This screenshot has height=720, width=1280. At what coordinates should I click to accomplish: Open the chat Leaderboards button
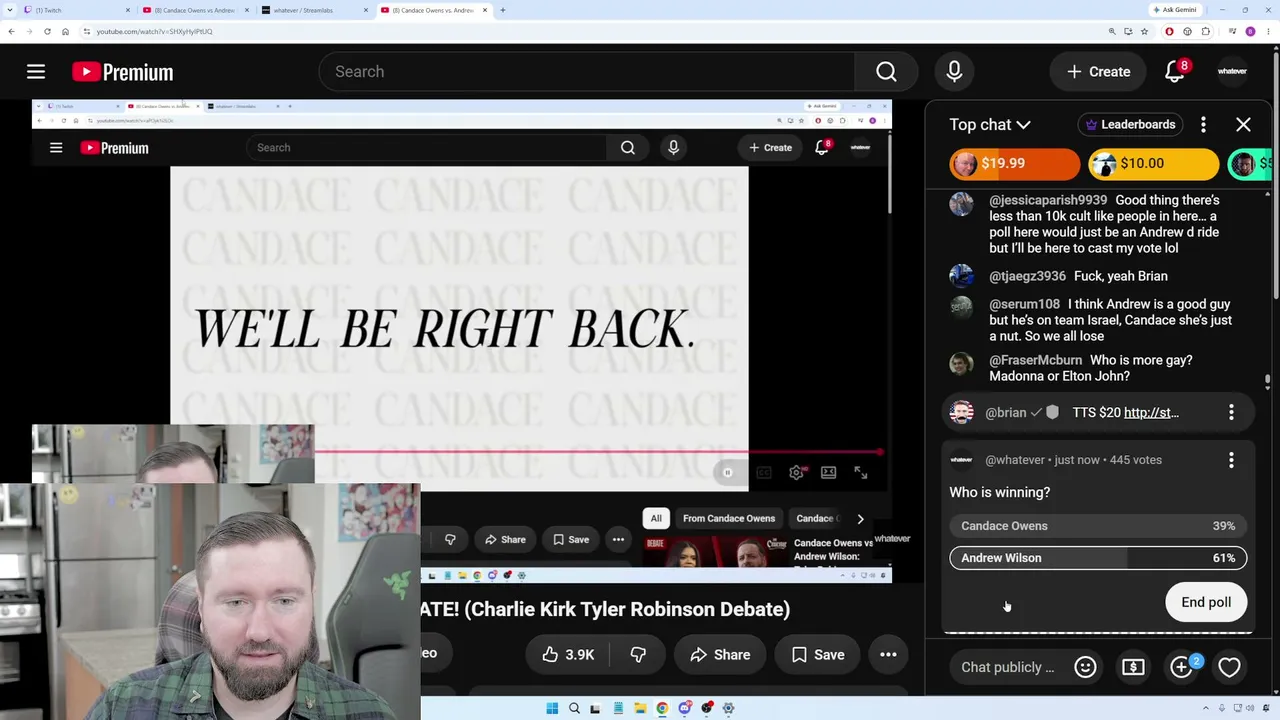[x=1130, y=125]
